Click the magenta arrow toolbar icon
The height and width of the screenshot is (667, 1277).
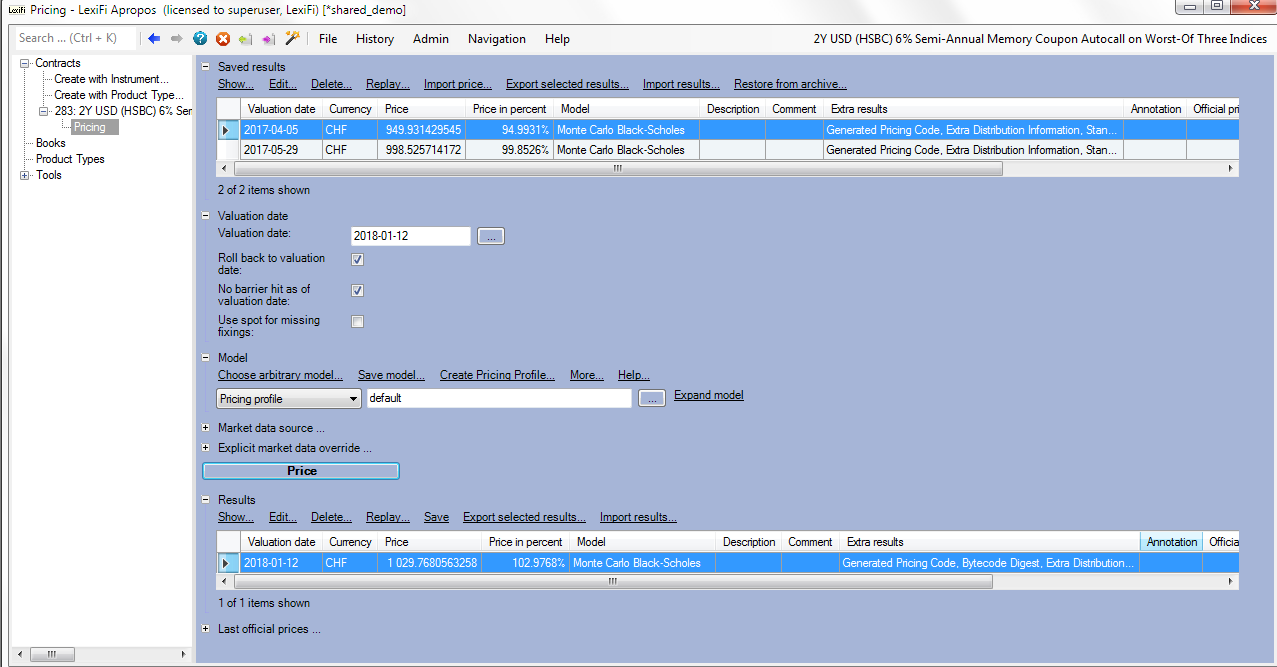pyautogui.click(x=268, y=39)
